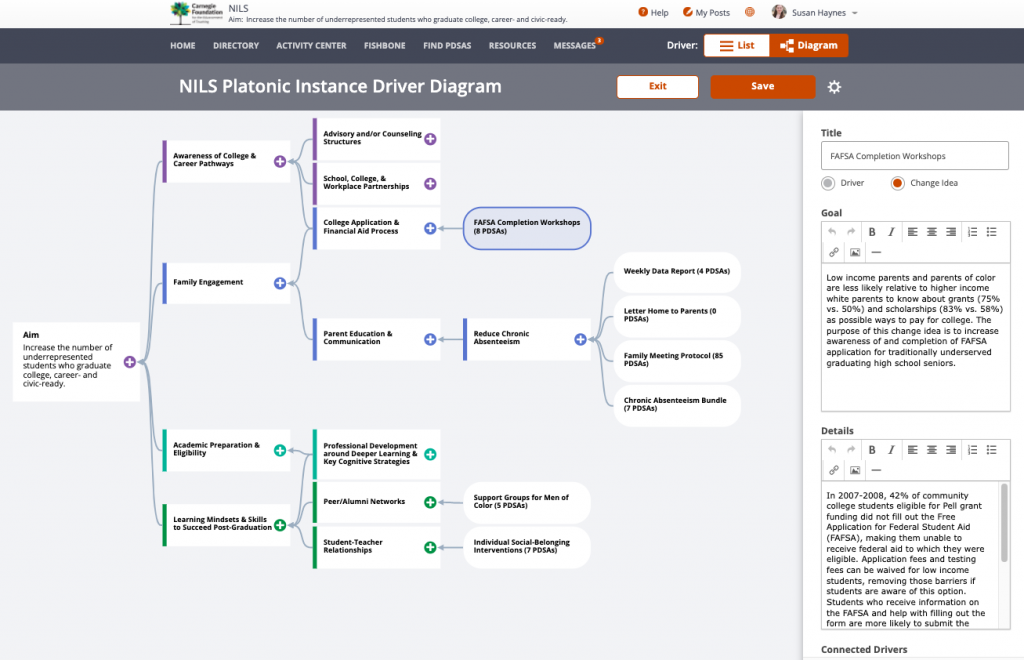Click the redo icon in the Goal editor

[851, 232]
